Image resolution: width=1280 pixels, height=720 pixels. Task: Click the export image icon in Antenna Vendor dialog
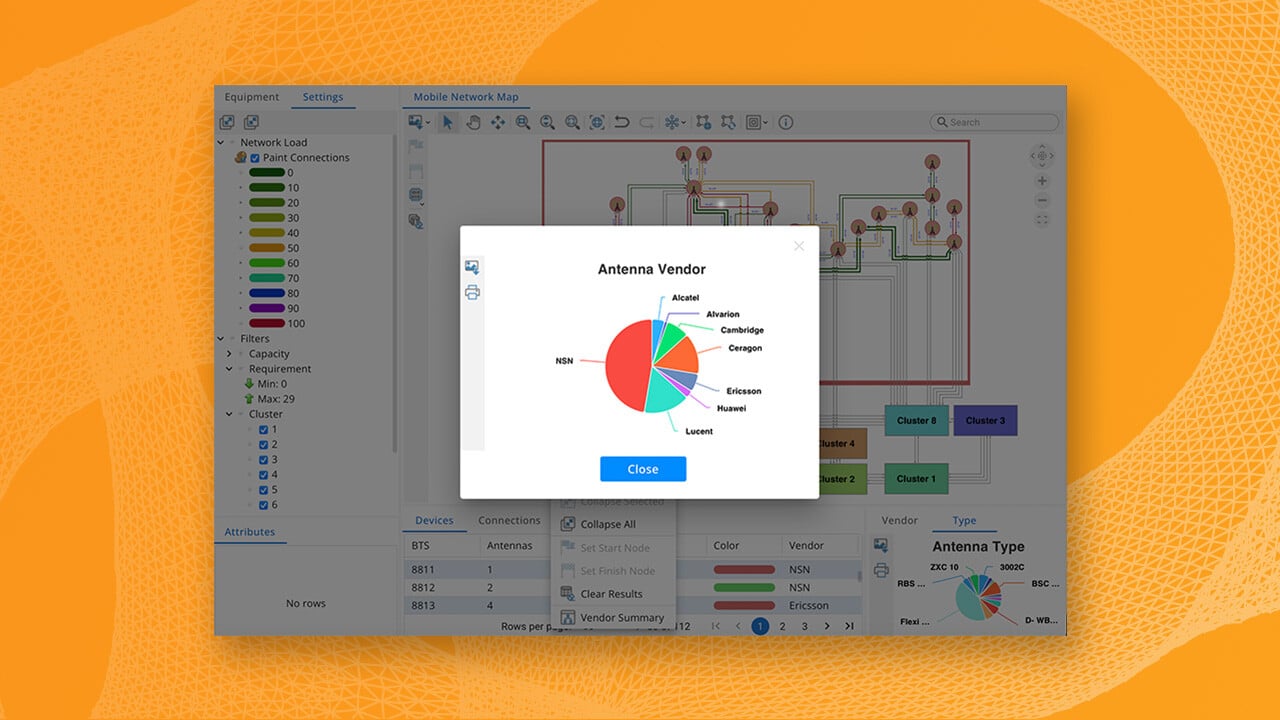pos(472,268)
